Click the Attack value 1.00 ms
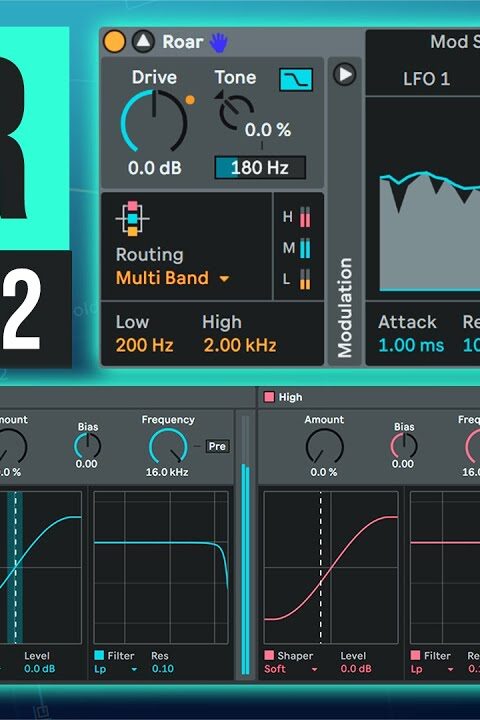The height and width of the screenshot is (720, 480). tap(411, 345)
